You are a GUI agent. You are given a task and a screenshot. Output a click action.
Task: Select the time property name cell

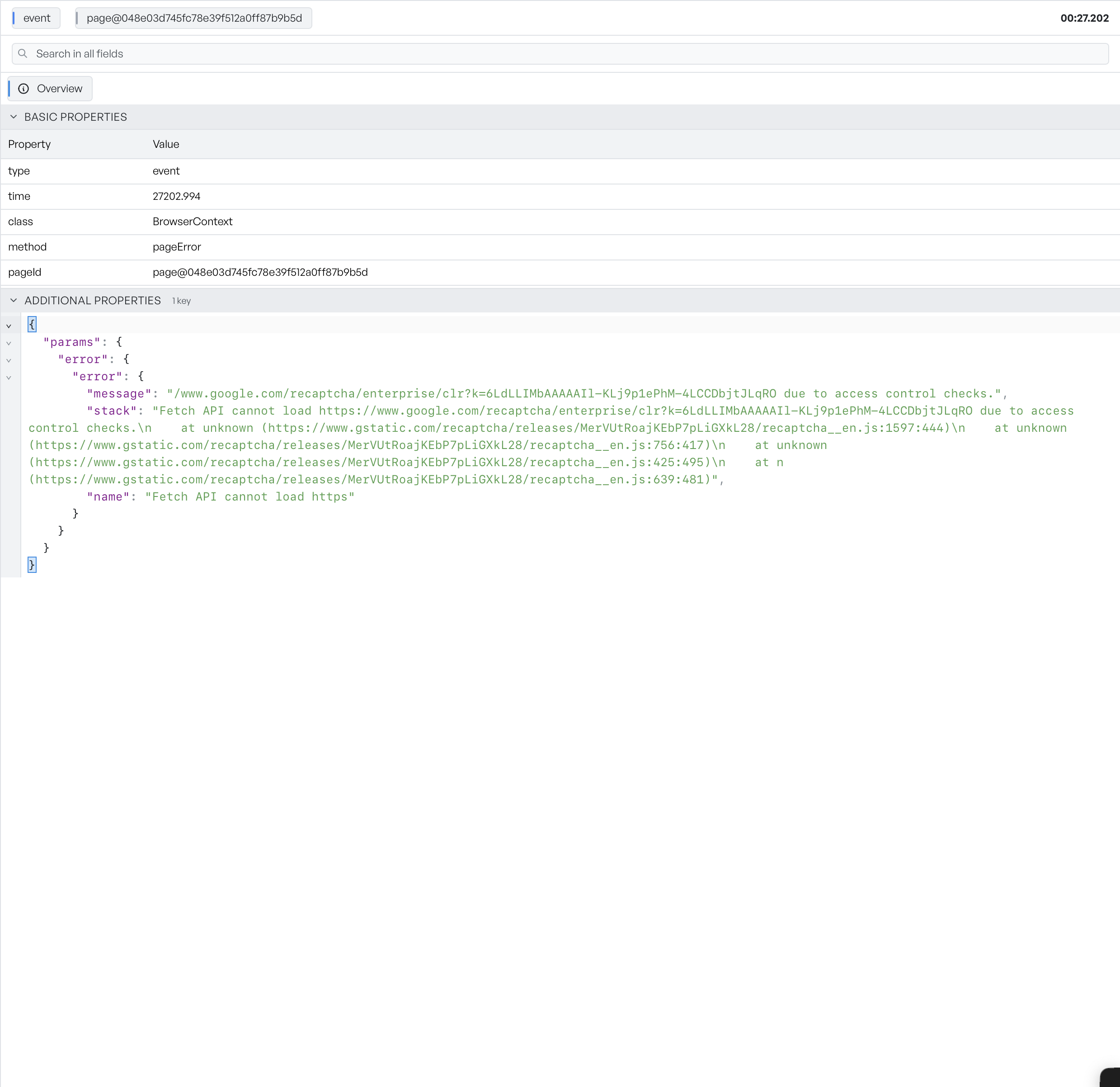tap(19, 196)
